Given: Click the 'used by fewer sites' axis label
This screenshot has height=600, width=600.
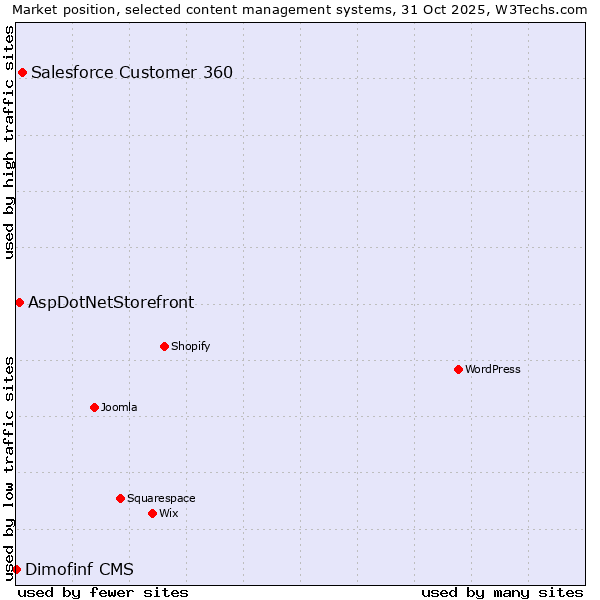Looking at the screenshot, I should (x=103, y=592).
